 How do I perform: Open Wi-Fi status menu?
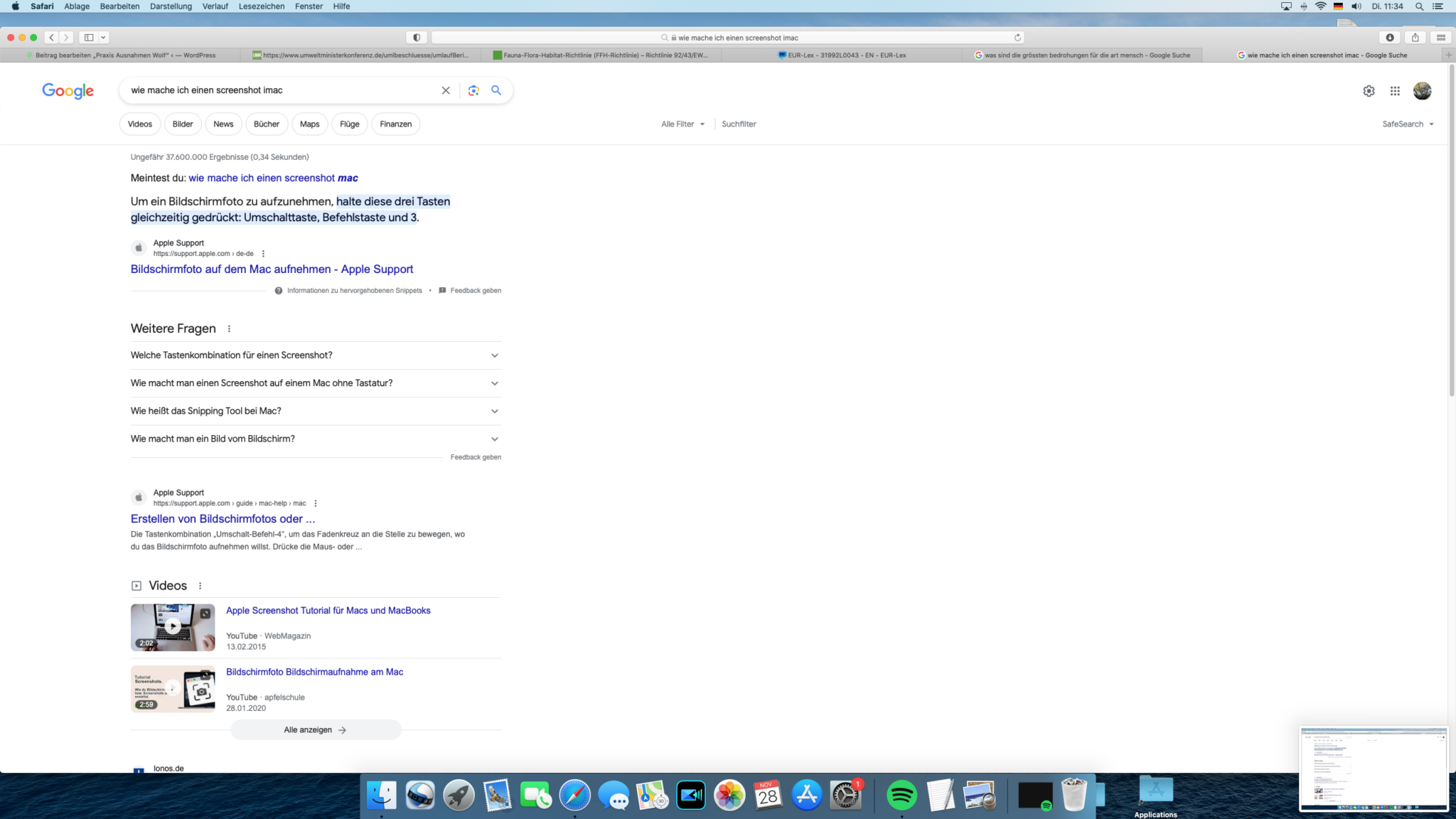pos(1320,6)
